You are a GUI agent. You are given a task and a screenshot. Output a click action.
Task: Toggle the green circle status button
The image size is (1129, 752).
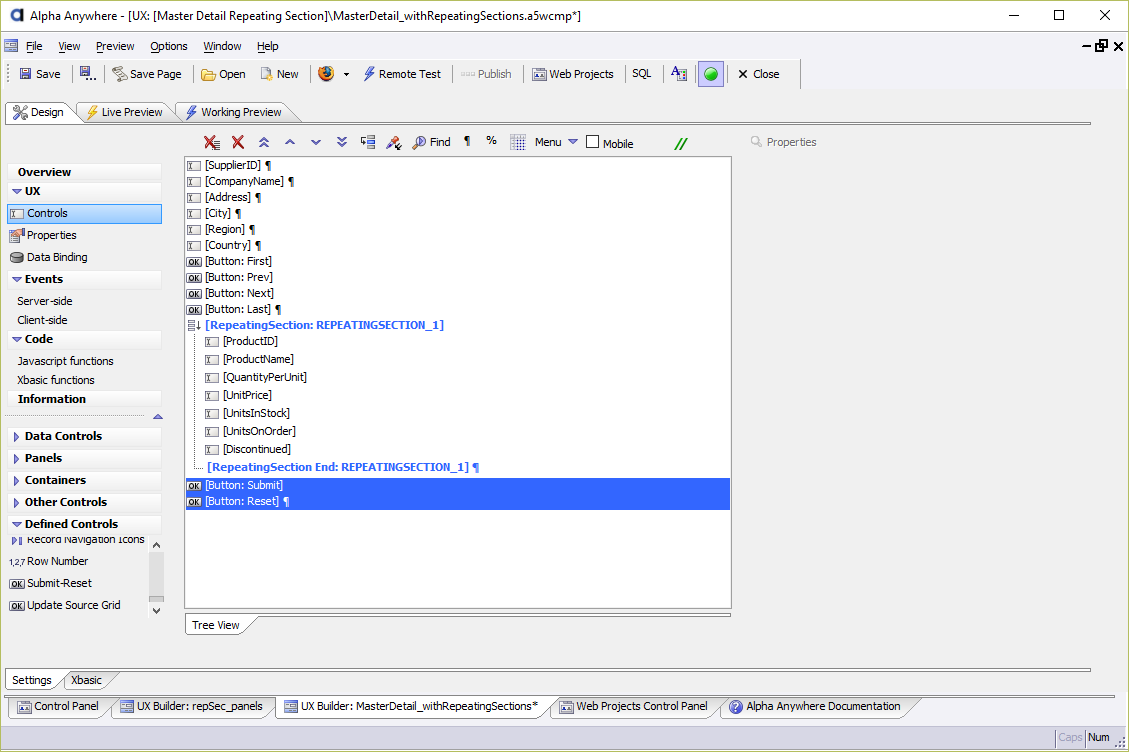pyautogui.click(x=711, y=74)
